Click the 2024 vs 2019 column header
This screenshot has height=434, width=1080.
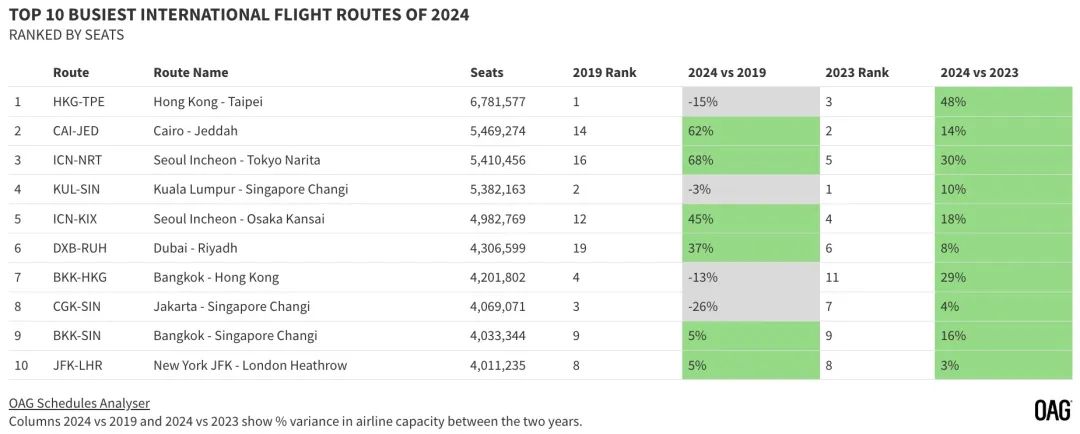(727, 72)
